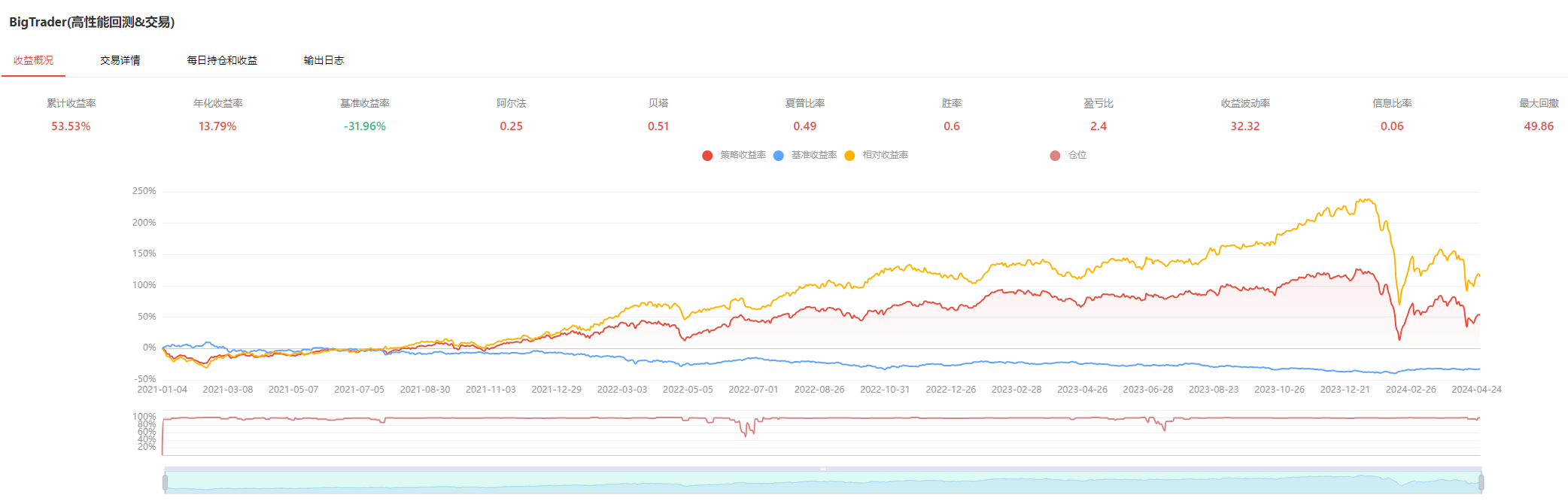This screenshot has height=504, width=1568.
Task: Click the green benchmark return -31.96%
Action: pos(365,126)
